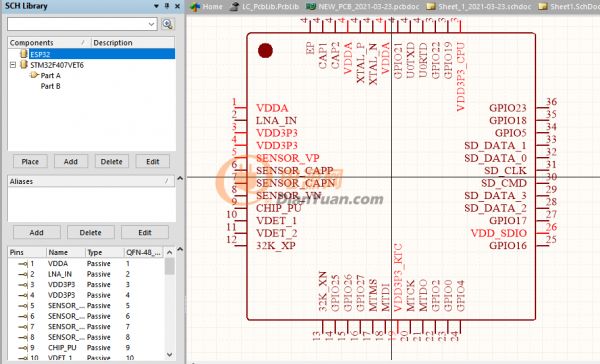The image size is (600, 364).
Task: Open SCH Library panel dropdown arrow menu
Action: (x=156, y=7)
